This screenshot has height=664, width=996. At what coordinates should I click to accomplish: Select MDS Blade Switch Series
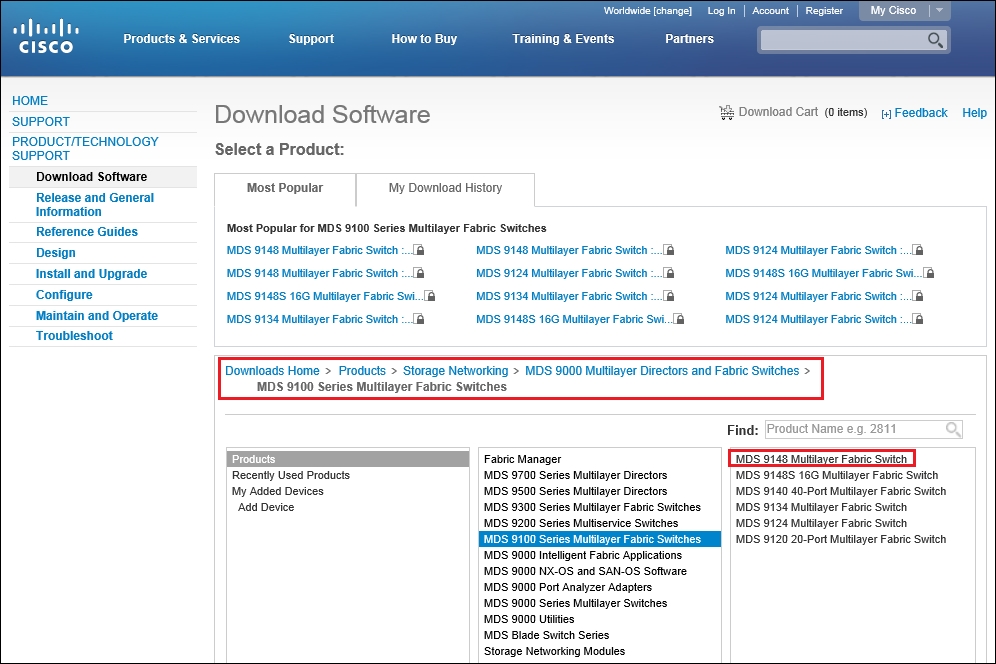546,635
